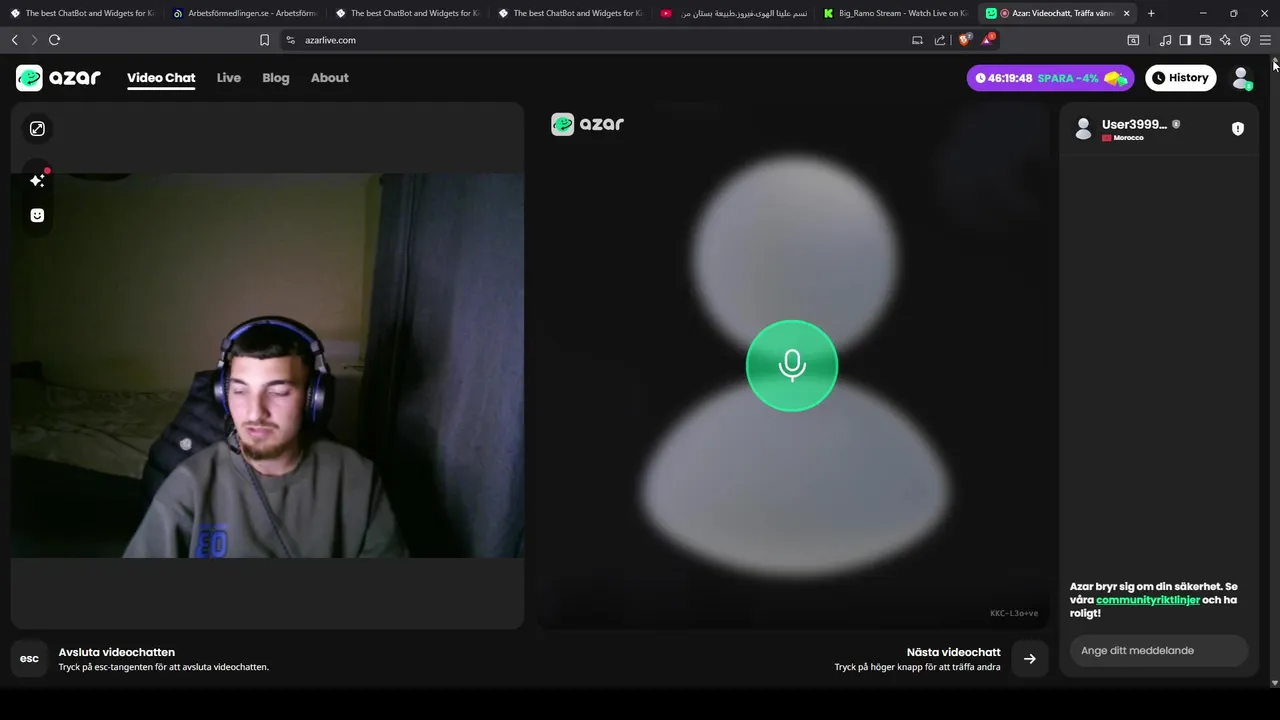Open the Brave Wallet icon

(1205, 40)
